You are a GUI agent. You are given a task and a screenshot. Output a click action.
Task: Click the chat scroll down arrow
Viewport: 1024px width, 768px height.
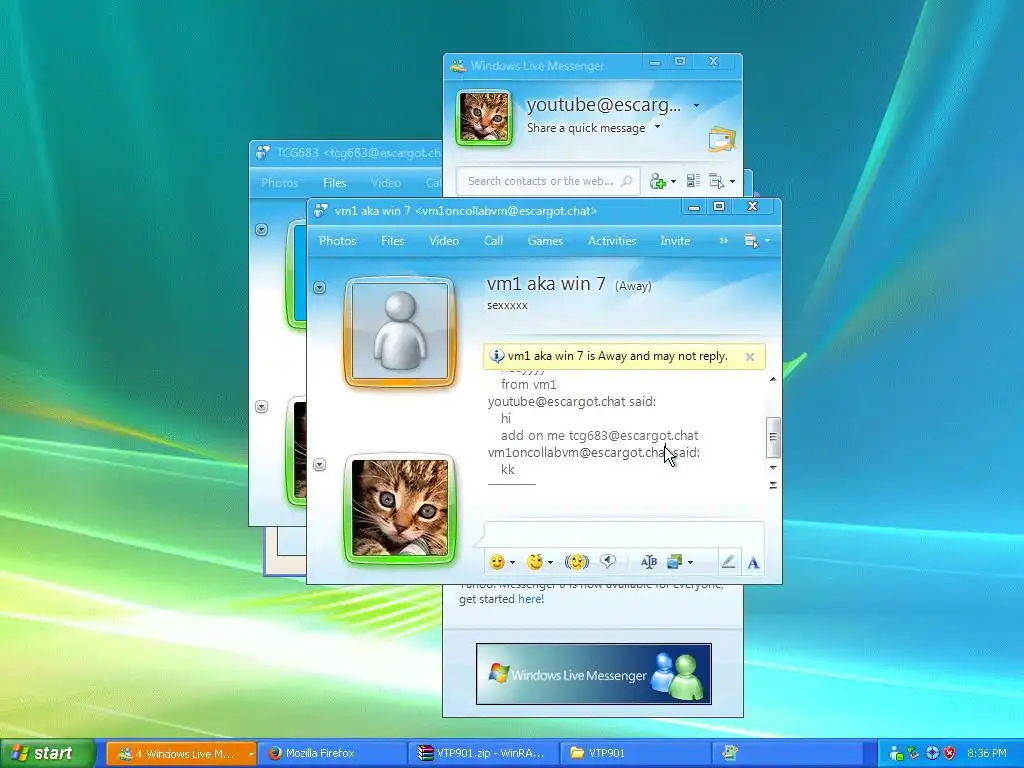tap(773, 467)
